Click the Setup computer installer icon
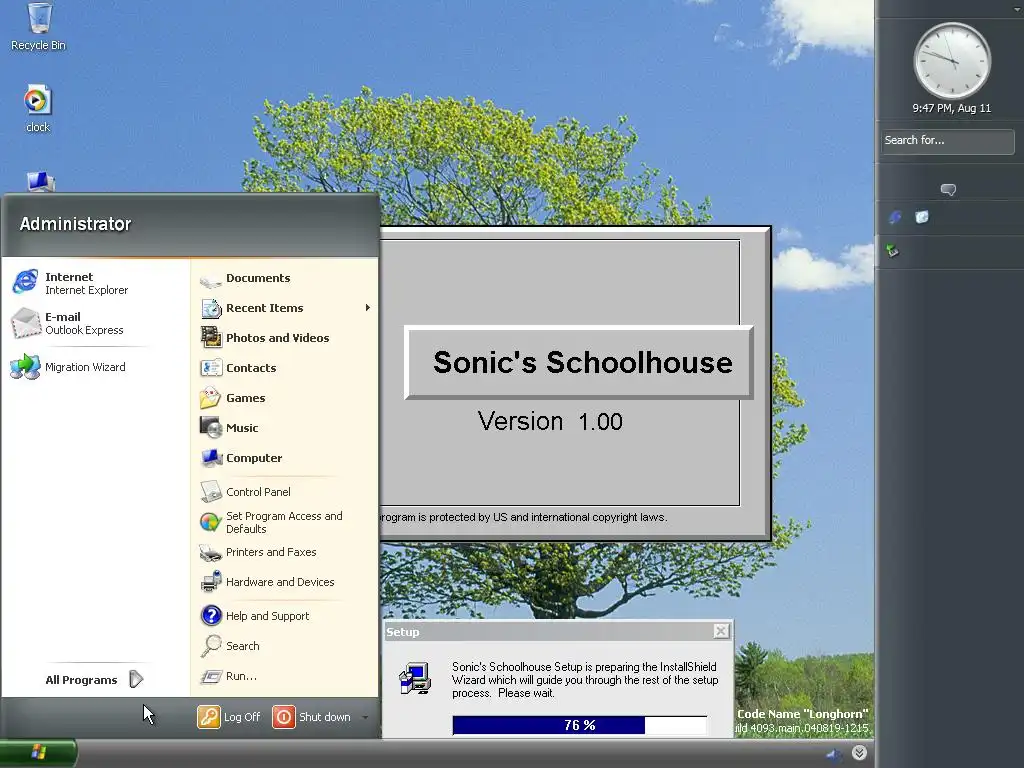 (415, 678)
